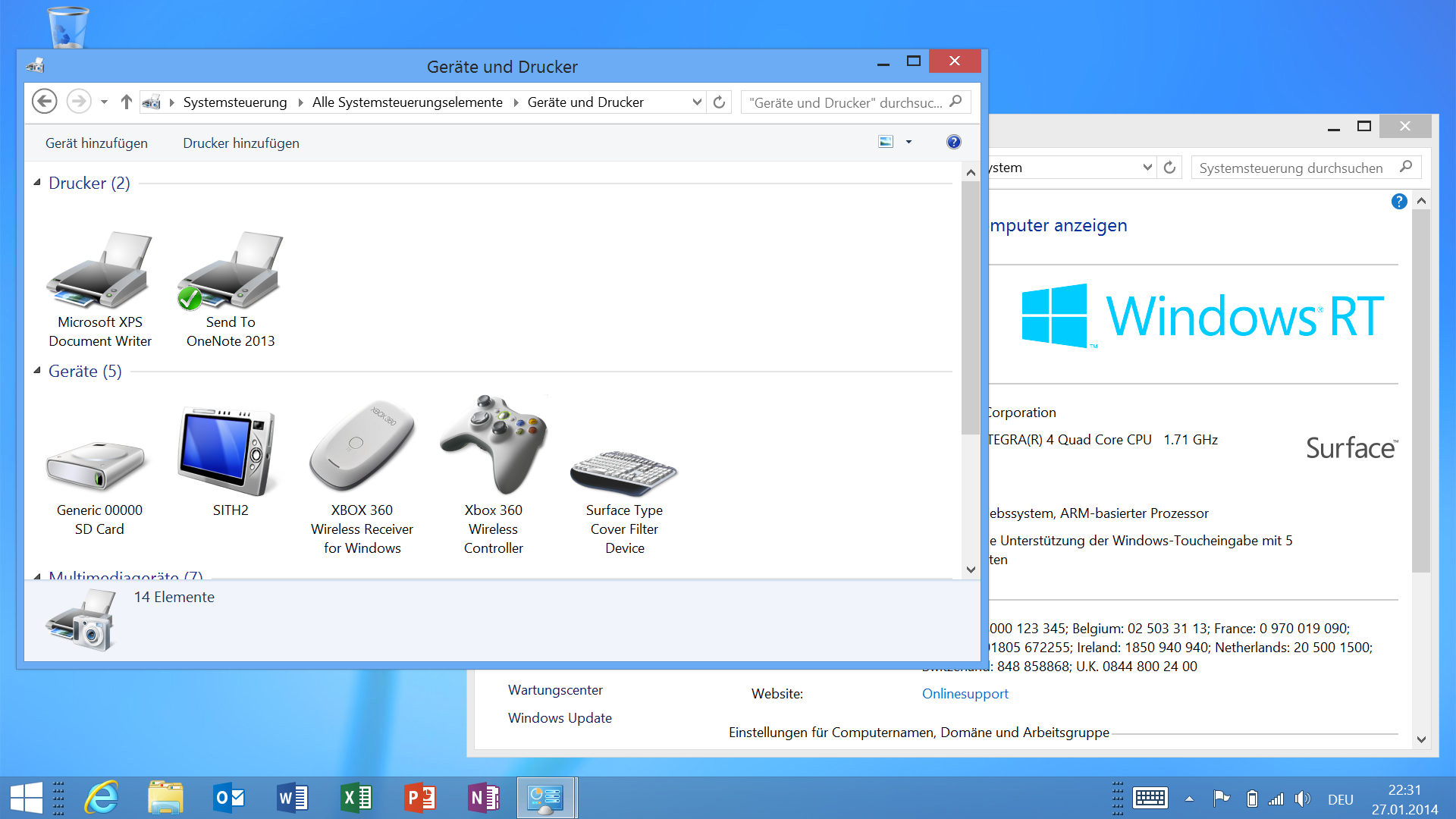Screen dimensions: 1456x819
Task: Open the Onlinesupport link
Action: [x=965, y=693]
